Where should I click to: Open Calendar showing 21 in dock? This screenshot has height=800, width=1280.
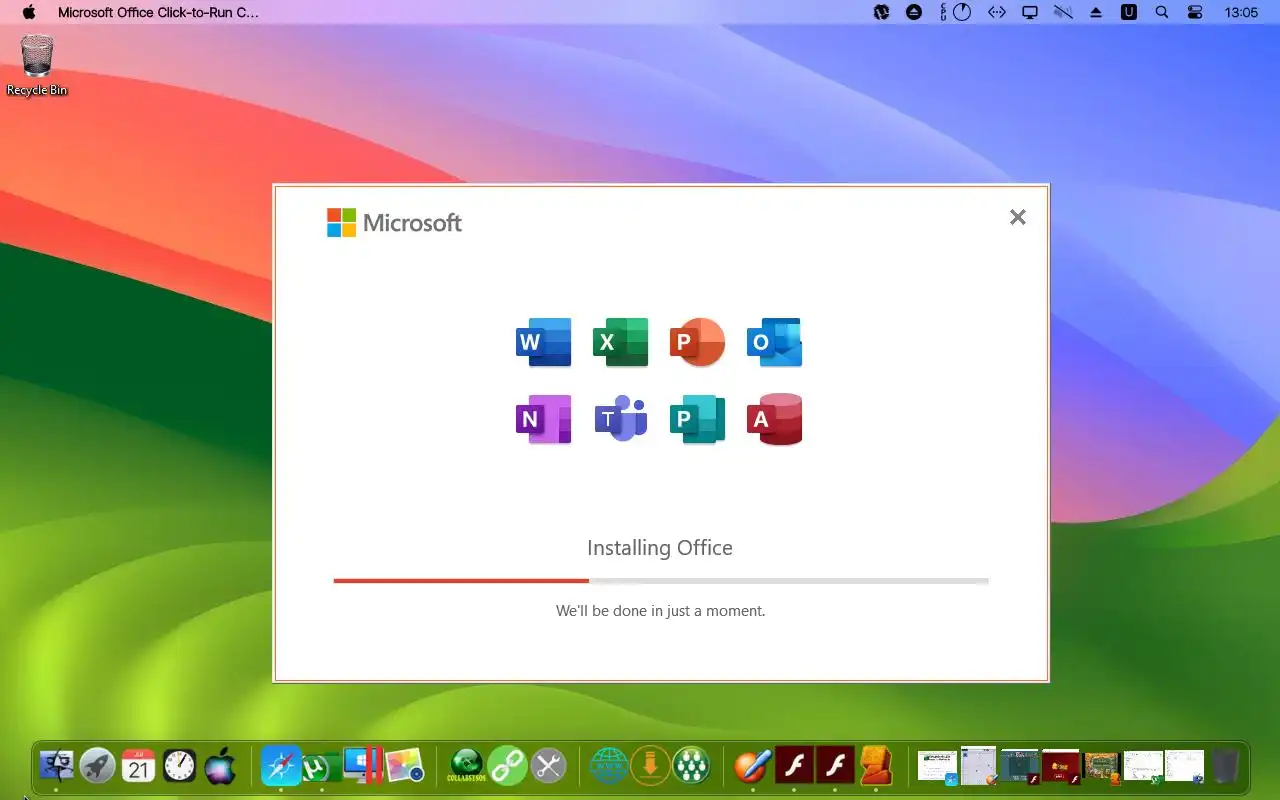(x=139, y=766)
